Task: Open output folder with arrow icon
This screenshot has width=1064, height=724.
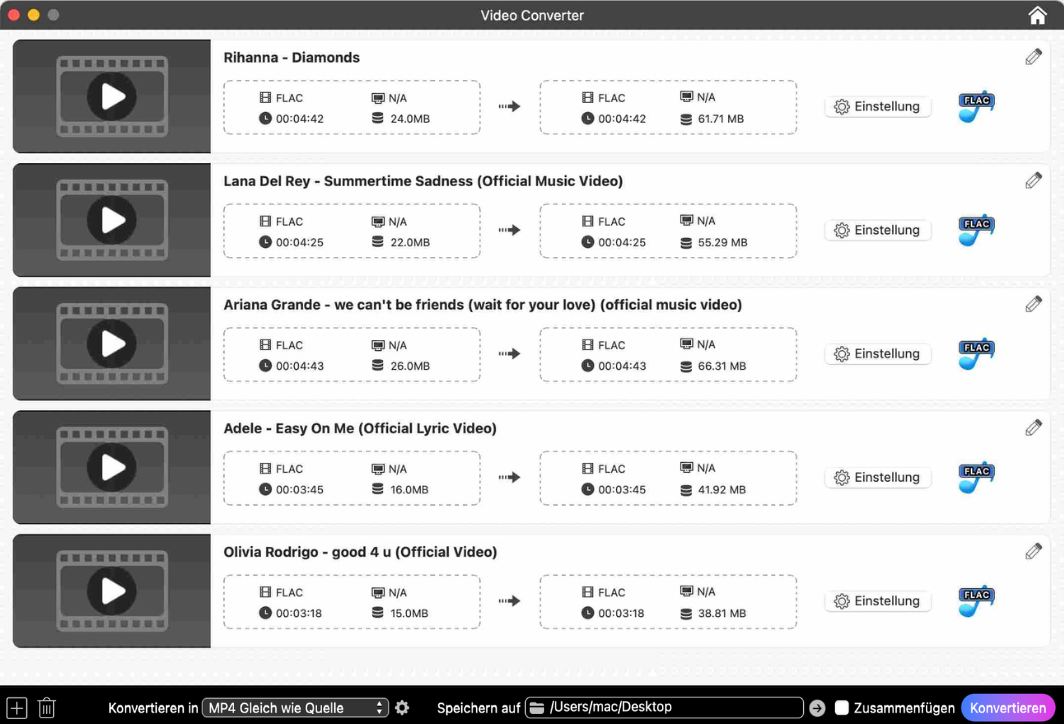Action: (817, 708)
